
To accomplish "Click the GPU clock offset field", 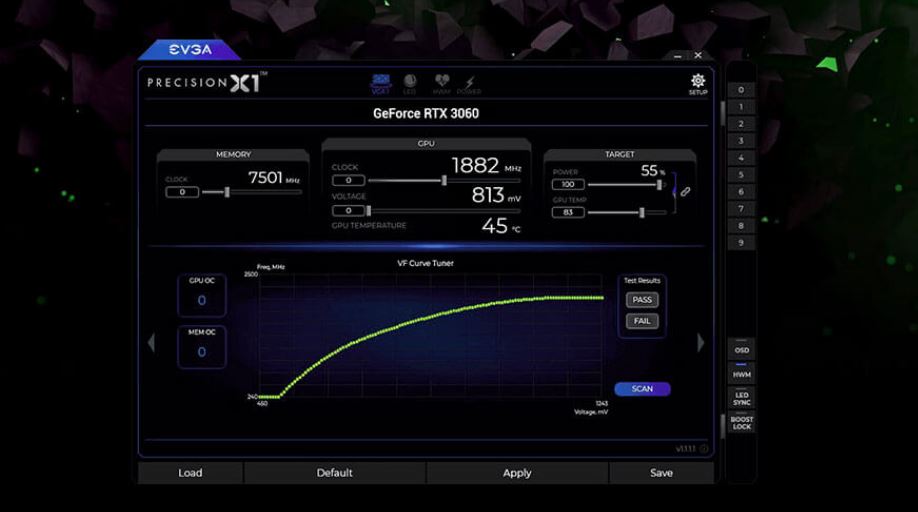I will coord(348,180).
